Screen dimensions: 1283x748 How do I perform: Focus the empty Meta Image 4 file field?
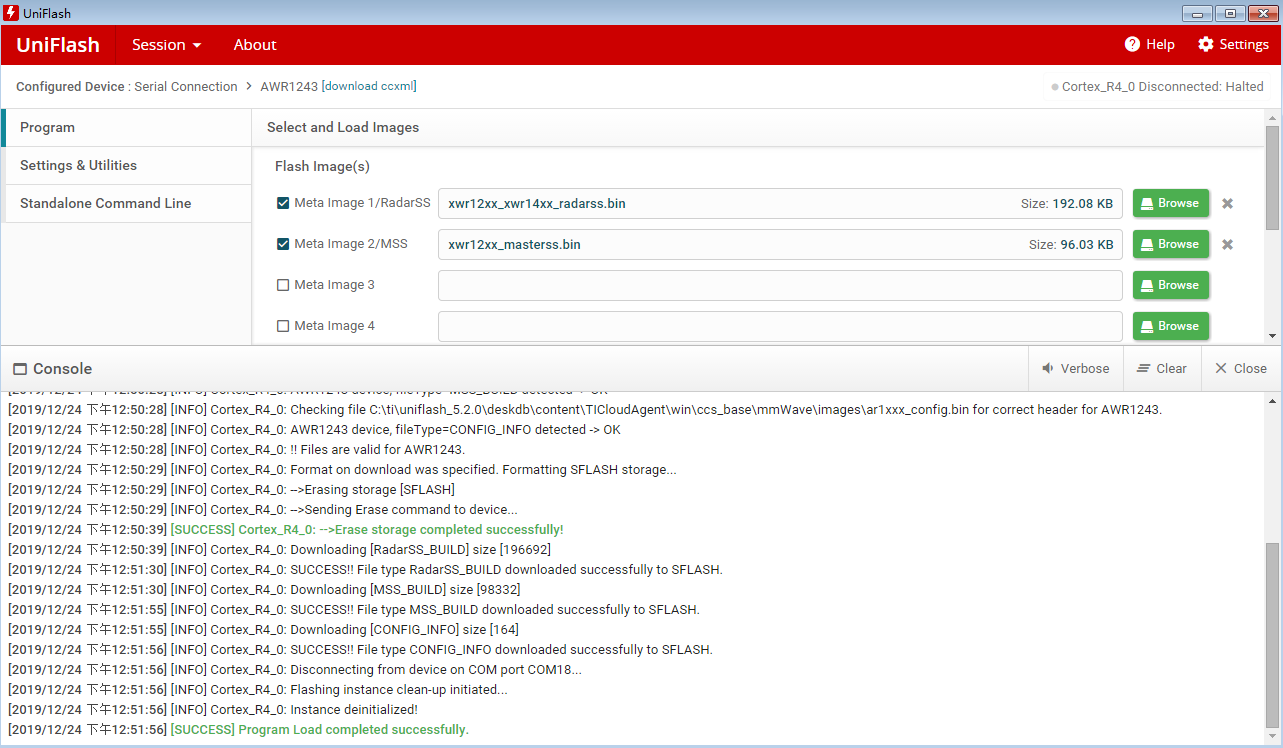tap(780, 326)
